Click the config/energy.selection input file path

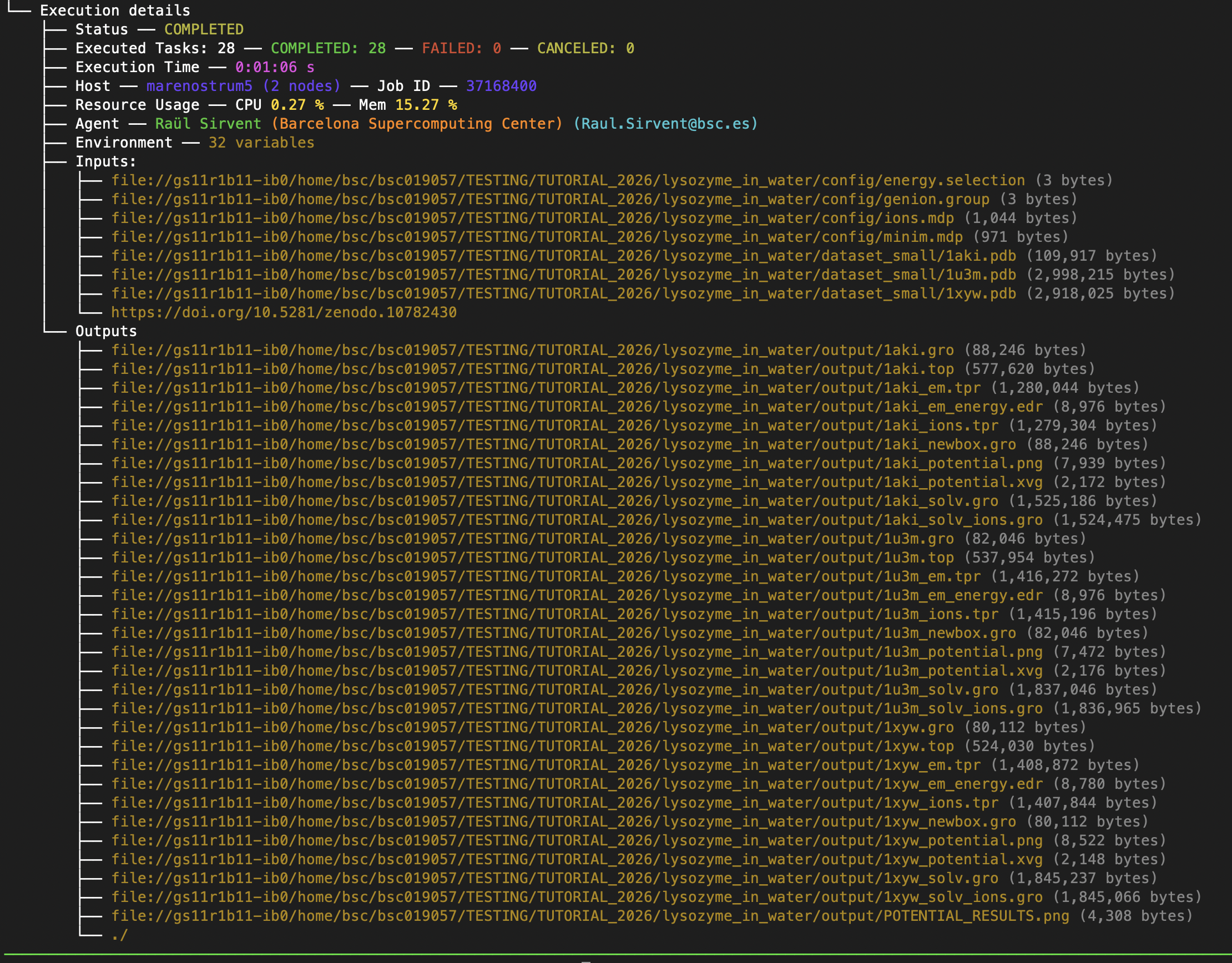(x=568, y=180)
